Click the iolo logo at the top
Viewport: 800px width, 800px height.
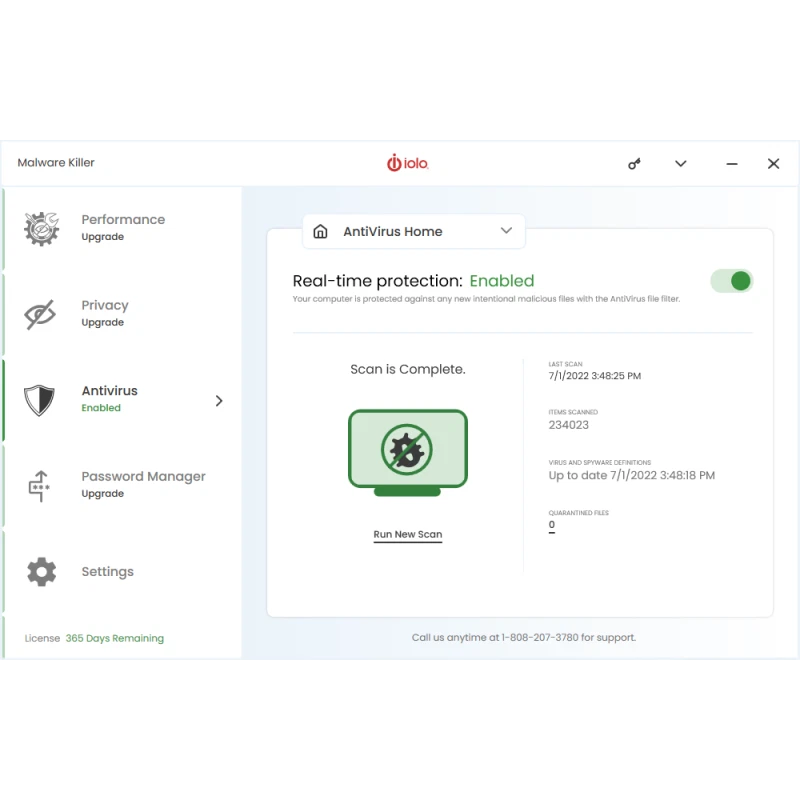tap(407, 162)
